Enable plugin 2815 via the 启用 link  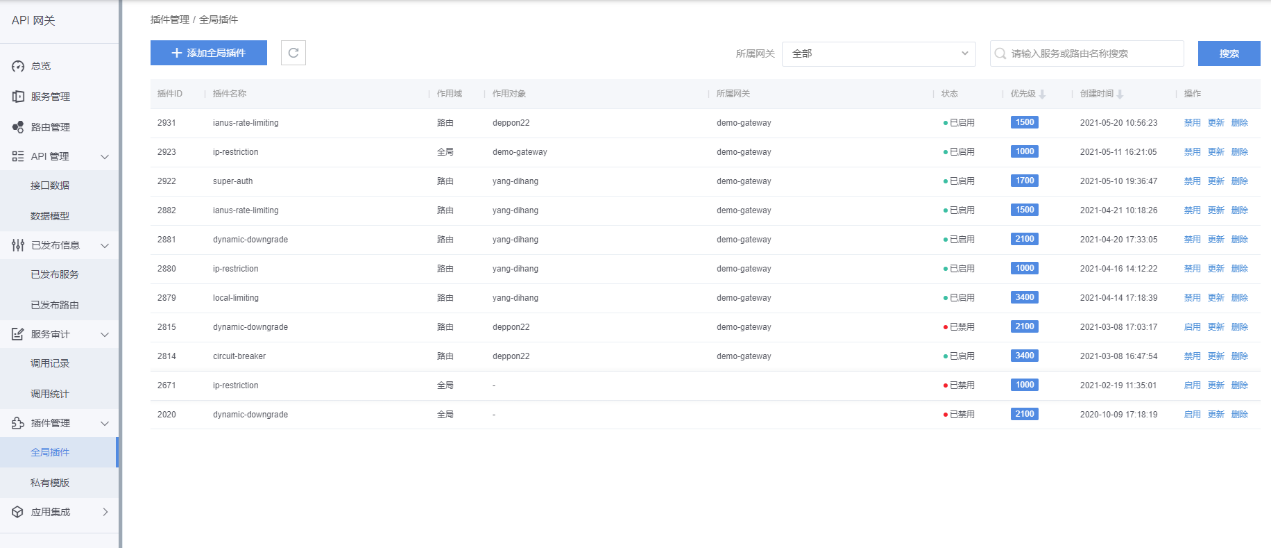point(1192,327)
